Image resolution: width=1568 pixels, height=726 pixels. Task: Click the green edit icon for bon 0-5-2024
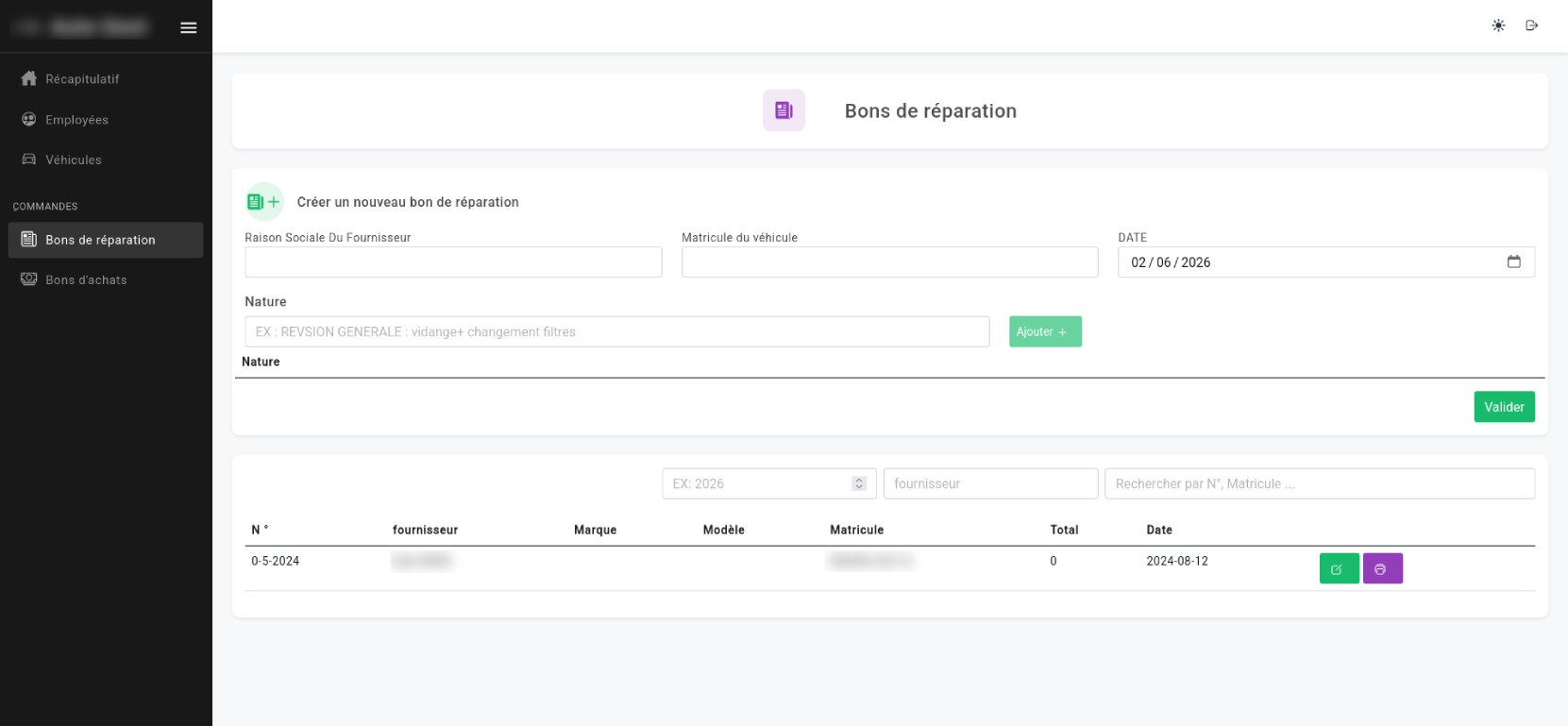click(1338, 568)
